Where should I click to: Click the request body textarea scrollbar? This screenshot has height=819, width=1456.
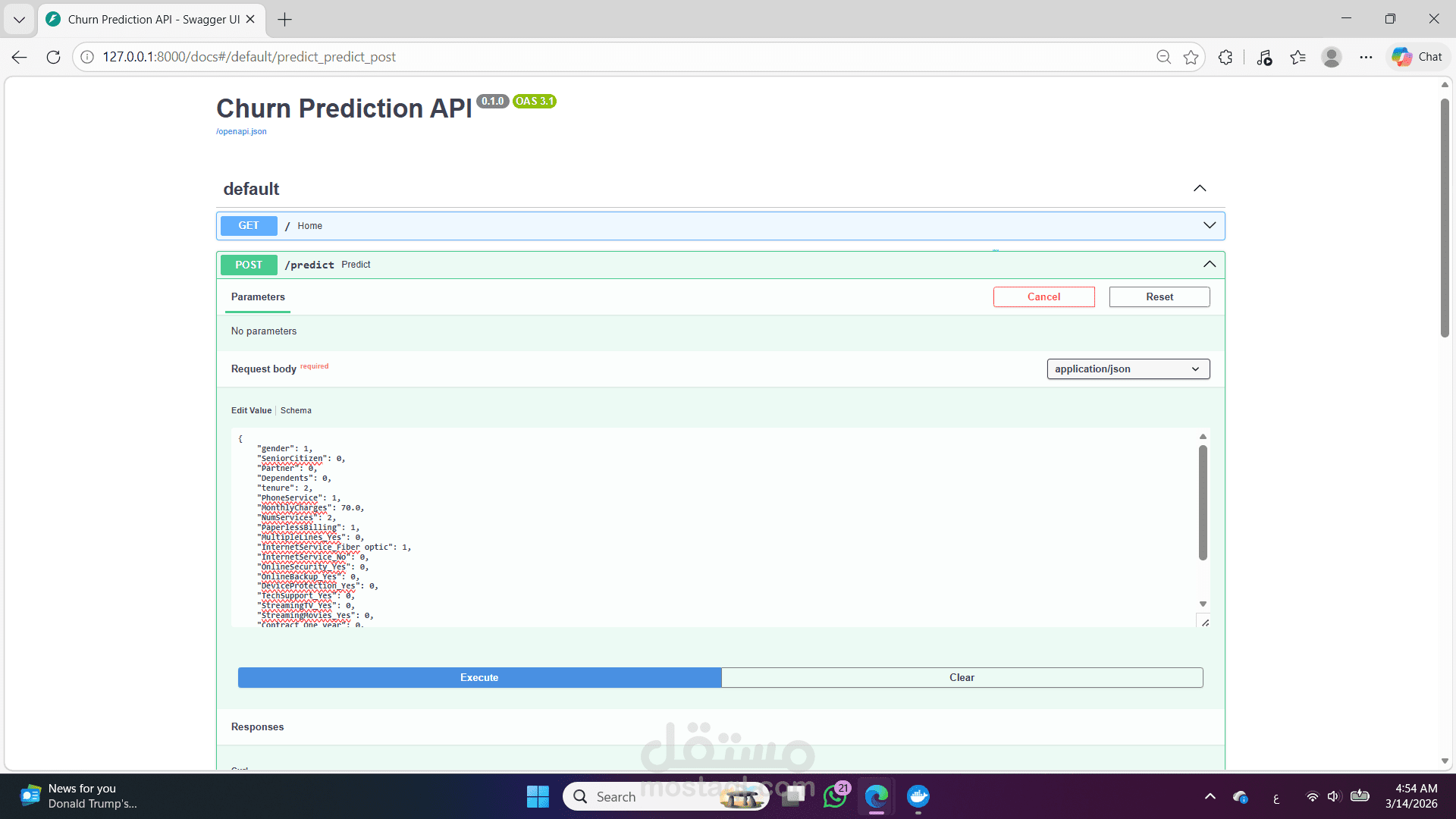[1203, 502]
